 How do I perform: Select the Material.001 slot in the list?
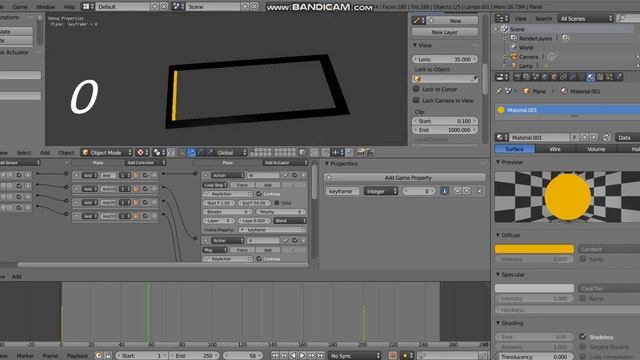(568, 110)
